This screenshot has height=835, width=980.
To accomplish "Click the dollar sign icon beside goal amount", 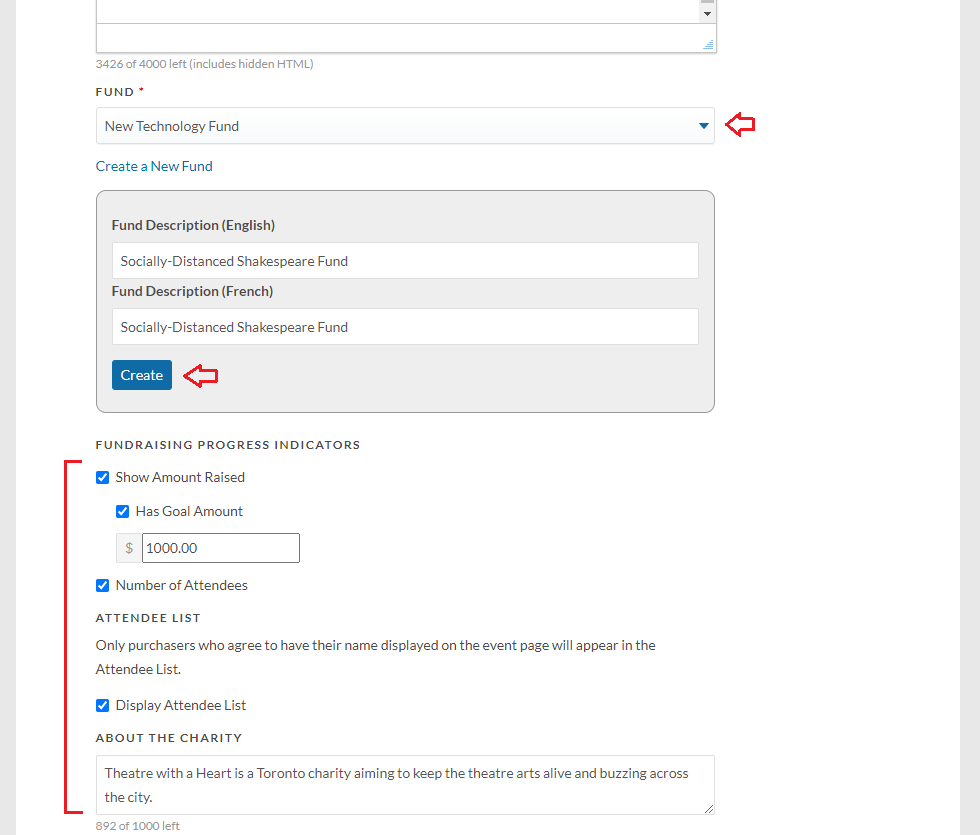I will click(129, 548).
